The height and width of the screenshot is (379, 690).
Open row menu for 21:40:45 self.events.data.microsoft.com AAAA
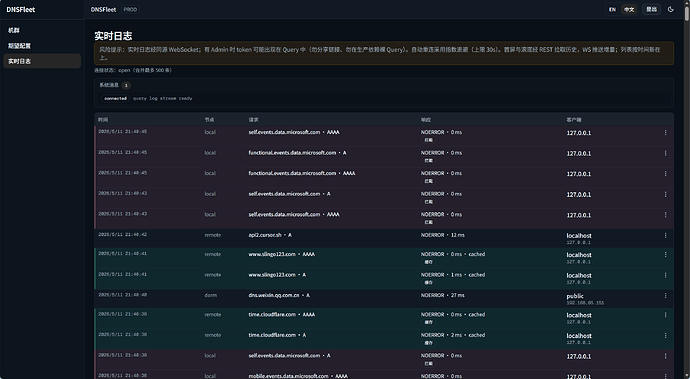click(665, 132)
